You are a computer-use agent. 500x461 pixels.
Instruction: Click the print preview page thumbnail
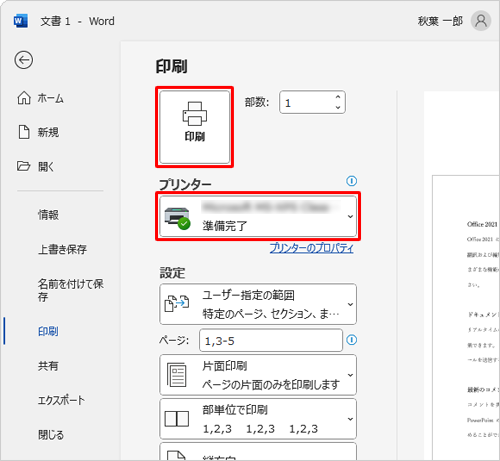(466, 317)
